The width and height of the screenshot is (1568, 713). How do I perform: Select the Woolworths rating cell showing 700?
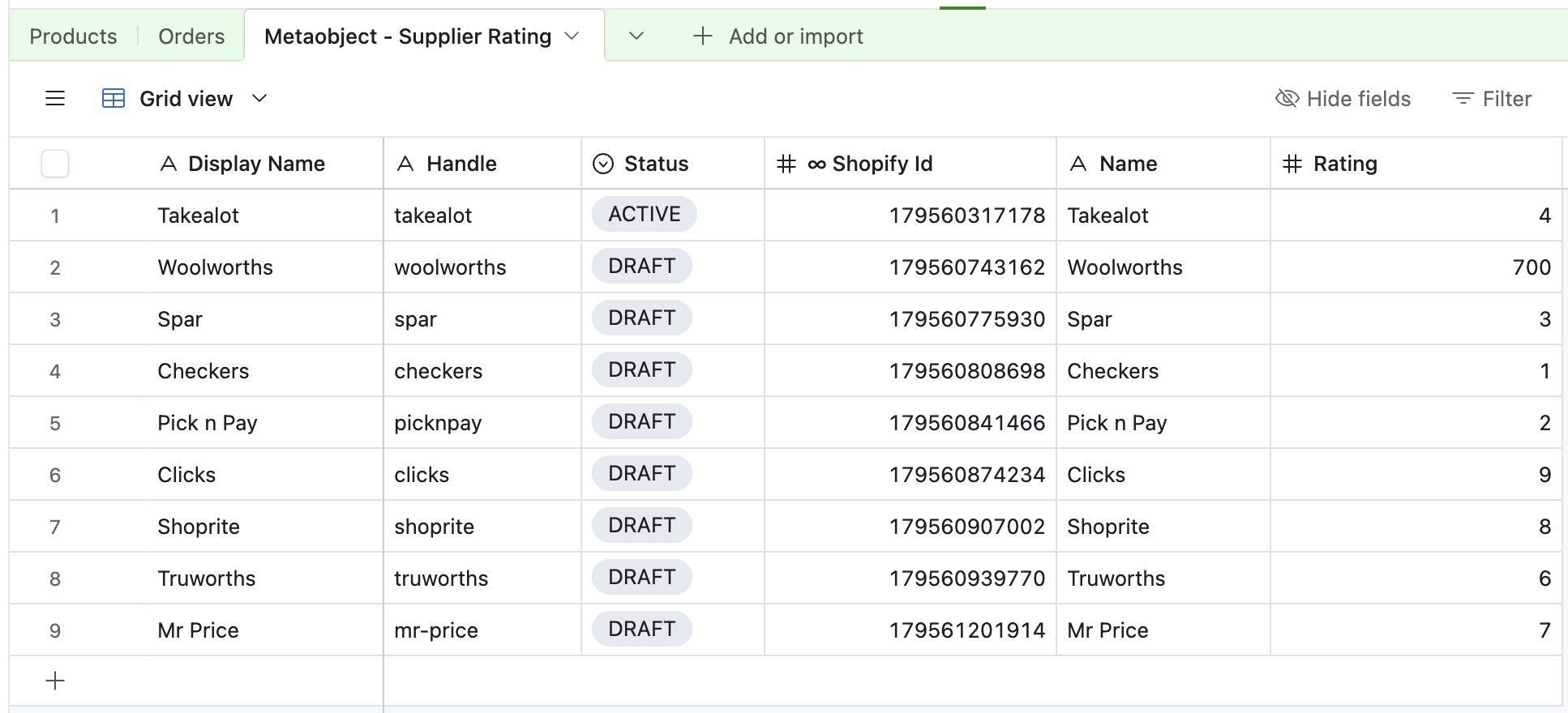pos(1415,267)
